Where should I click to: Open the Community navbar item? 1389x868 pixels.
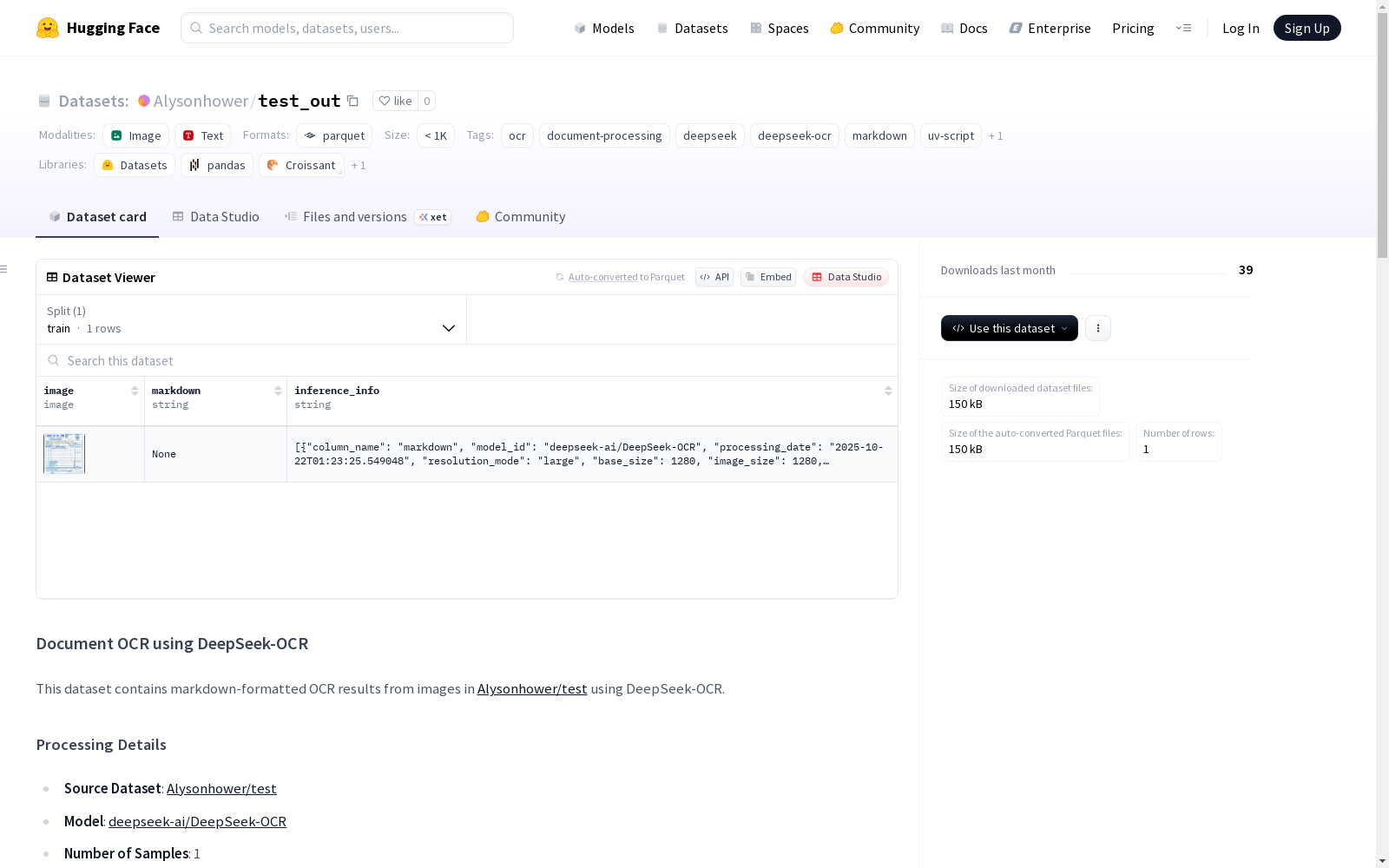pos(875,28)
